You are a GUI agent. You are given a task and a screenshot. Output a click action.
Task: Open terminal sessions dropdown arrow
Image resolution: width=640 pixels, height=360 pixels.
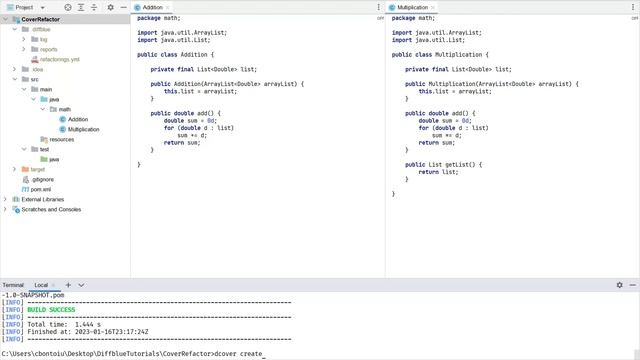click(x=81, y=285)
